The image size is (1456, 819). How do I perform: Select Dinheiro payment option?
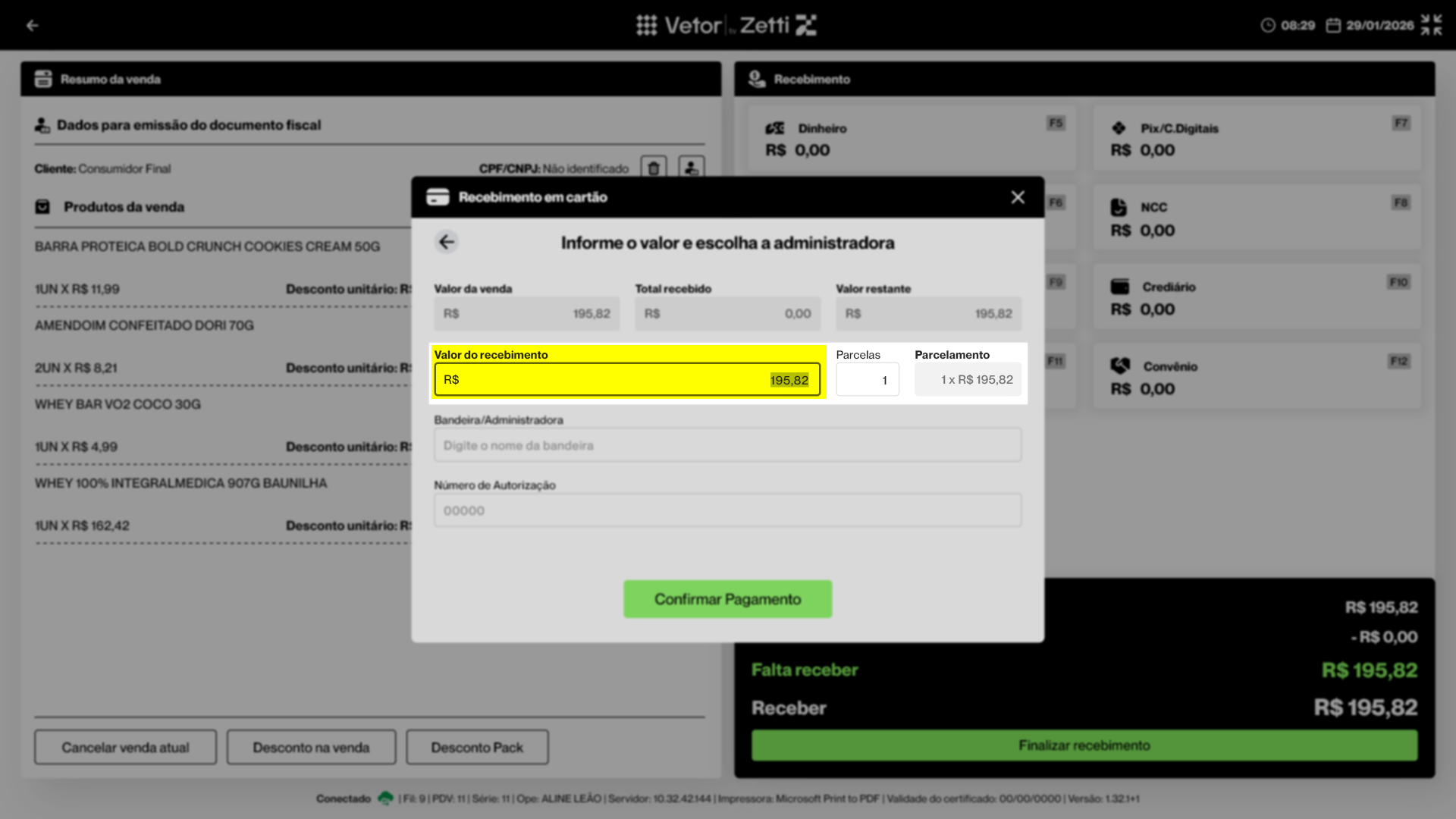click(910, 139)
